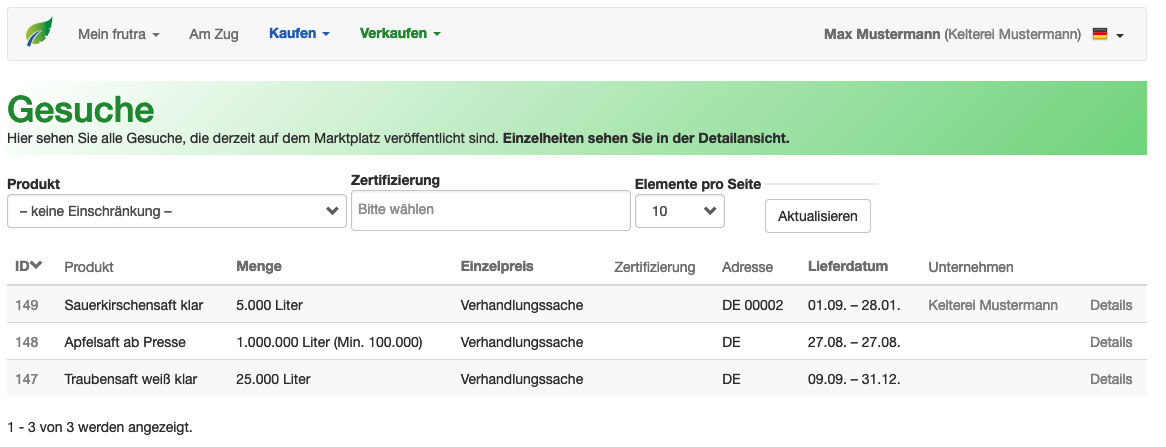Sort by the Lieferdatum column header
Screen dimensions: 1166x447
(847, 266)
